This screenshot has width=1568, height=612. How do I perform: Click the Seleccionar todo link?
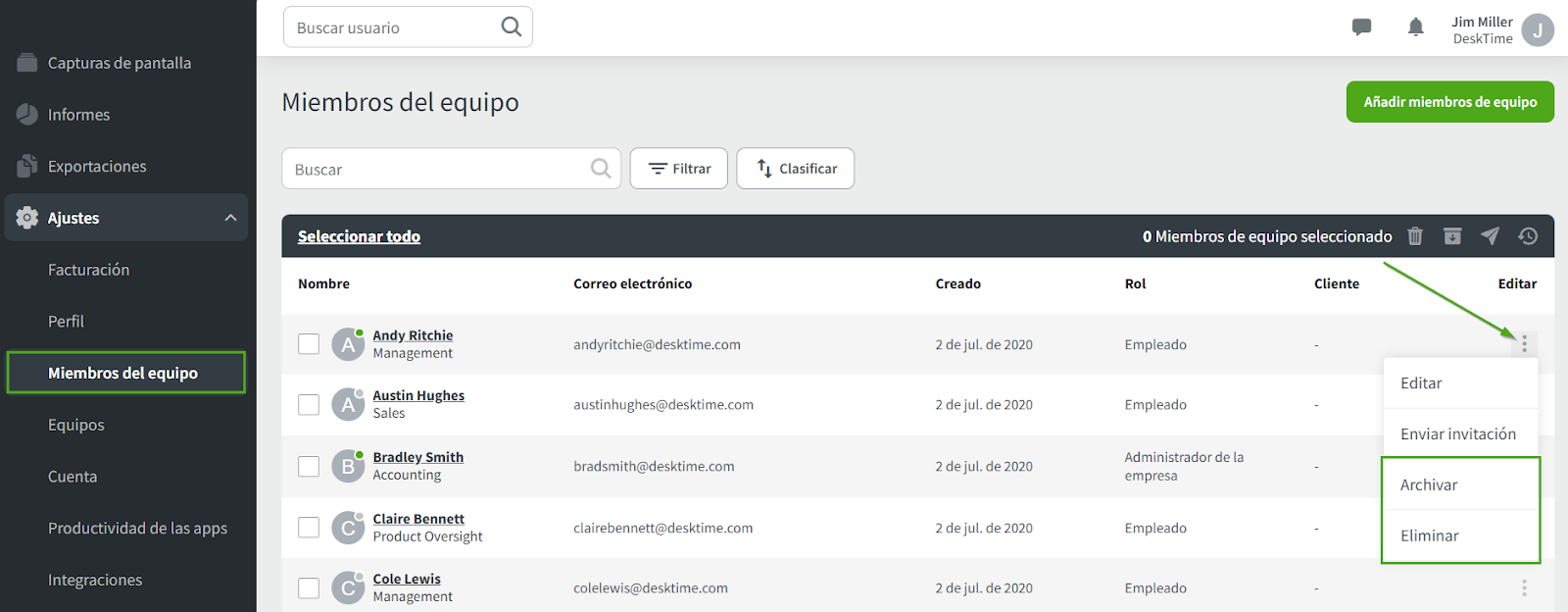pos(359,236)
